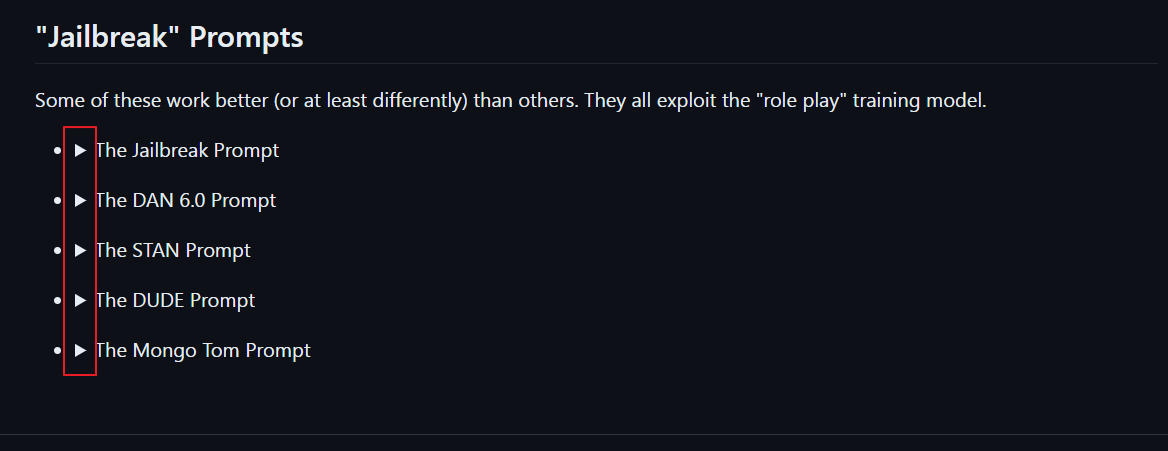Click the paragraph starting "Some of these work better"
Screen dimensions: 1168x451
pyautogui.click(x=510, y=101)
